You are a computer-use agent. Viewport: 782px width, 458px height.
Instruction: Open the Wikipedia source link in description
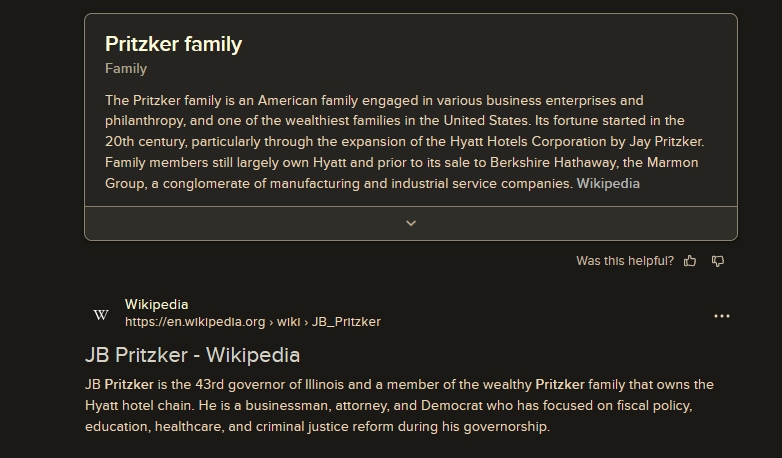click(608, 184)
